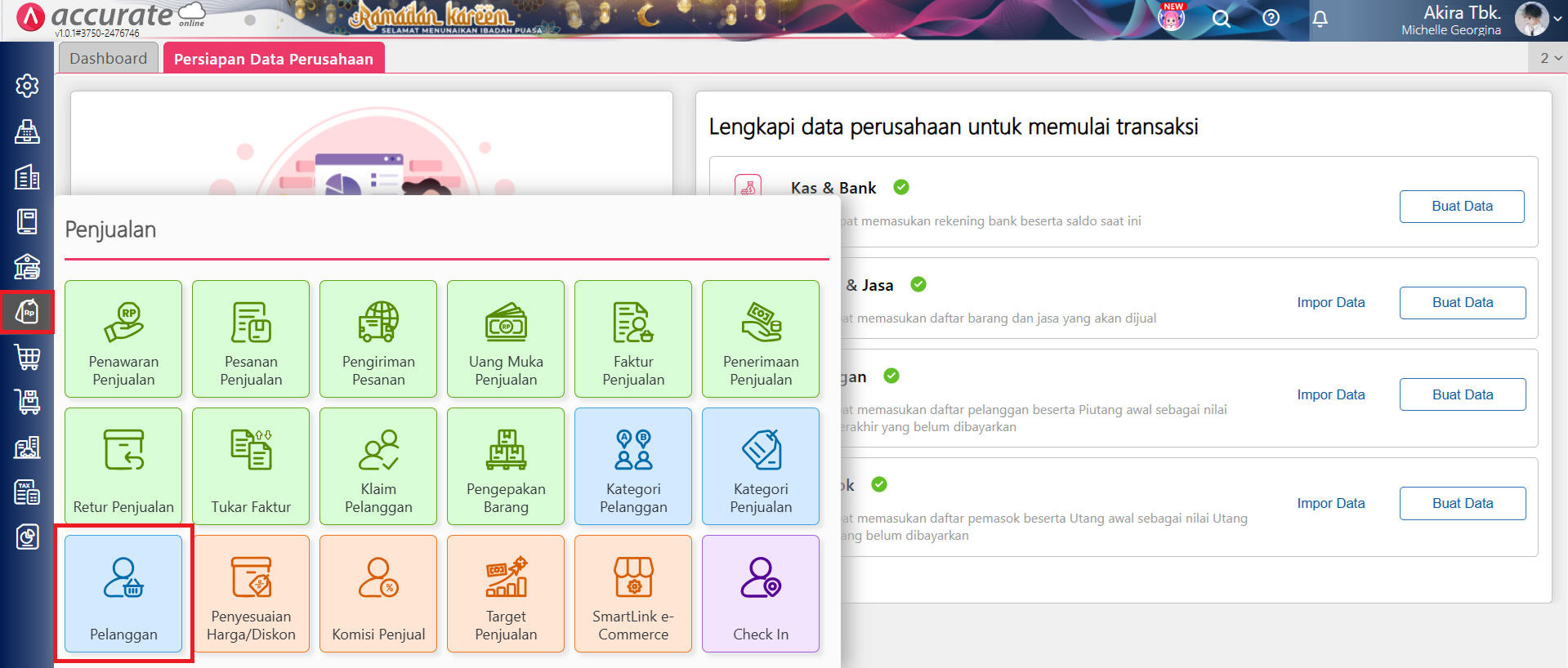Open the Pelanggan customer module
The width and height of the screenshot is (1568, 668).
point(123,594)
